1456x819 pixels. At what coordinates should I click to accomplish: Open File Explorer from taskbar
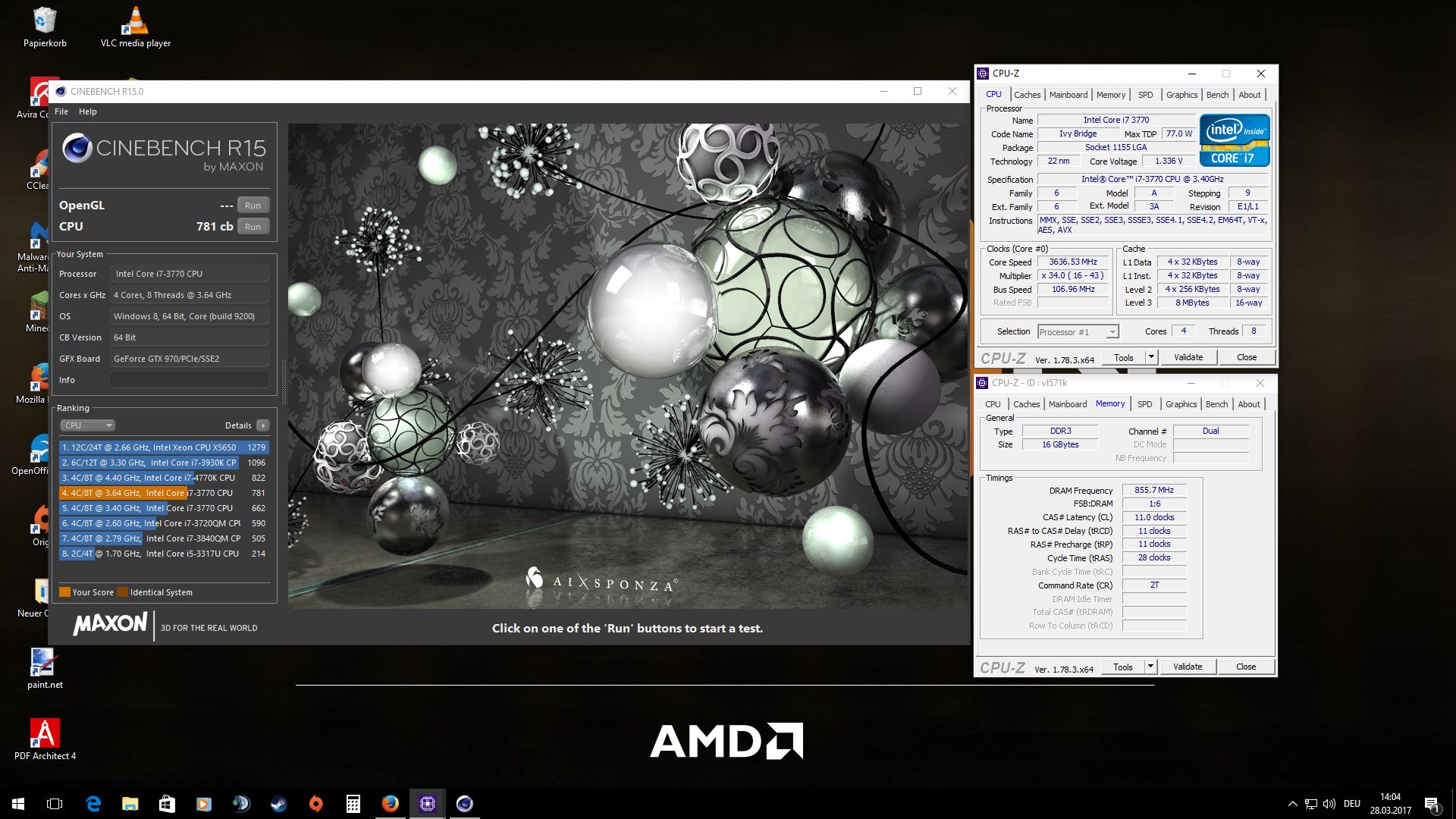130,804
